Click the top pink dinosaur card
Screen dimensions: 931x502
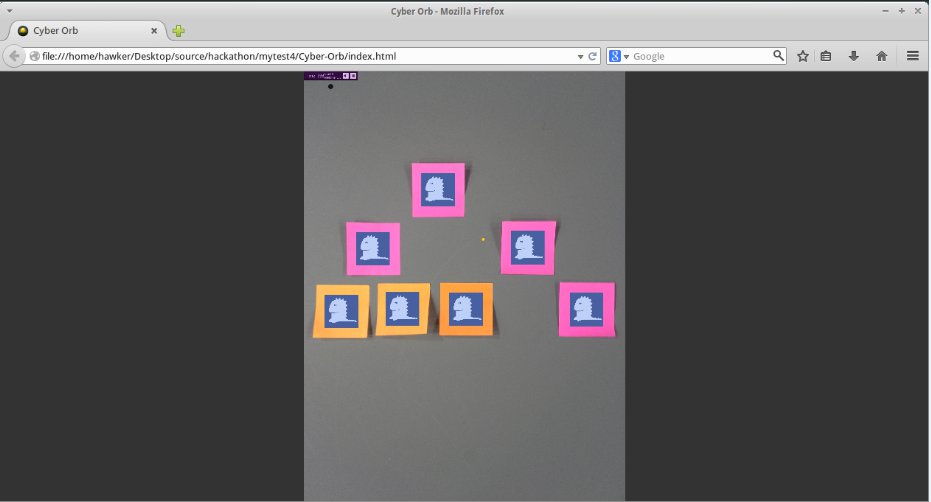click(x=438, y=190)
